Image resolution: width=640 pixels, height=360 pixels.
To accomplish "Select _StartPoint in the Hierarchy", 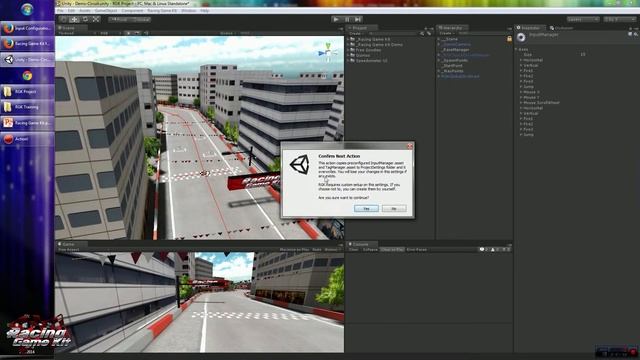I will [x=452, y=66].
